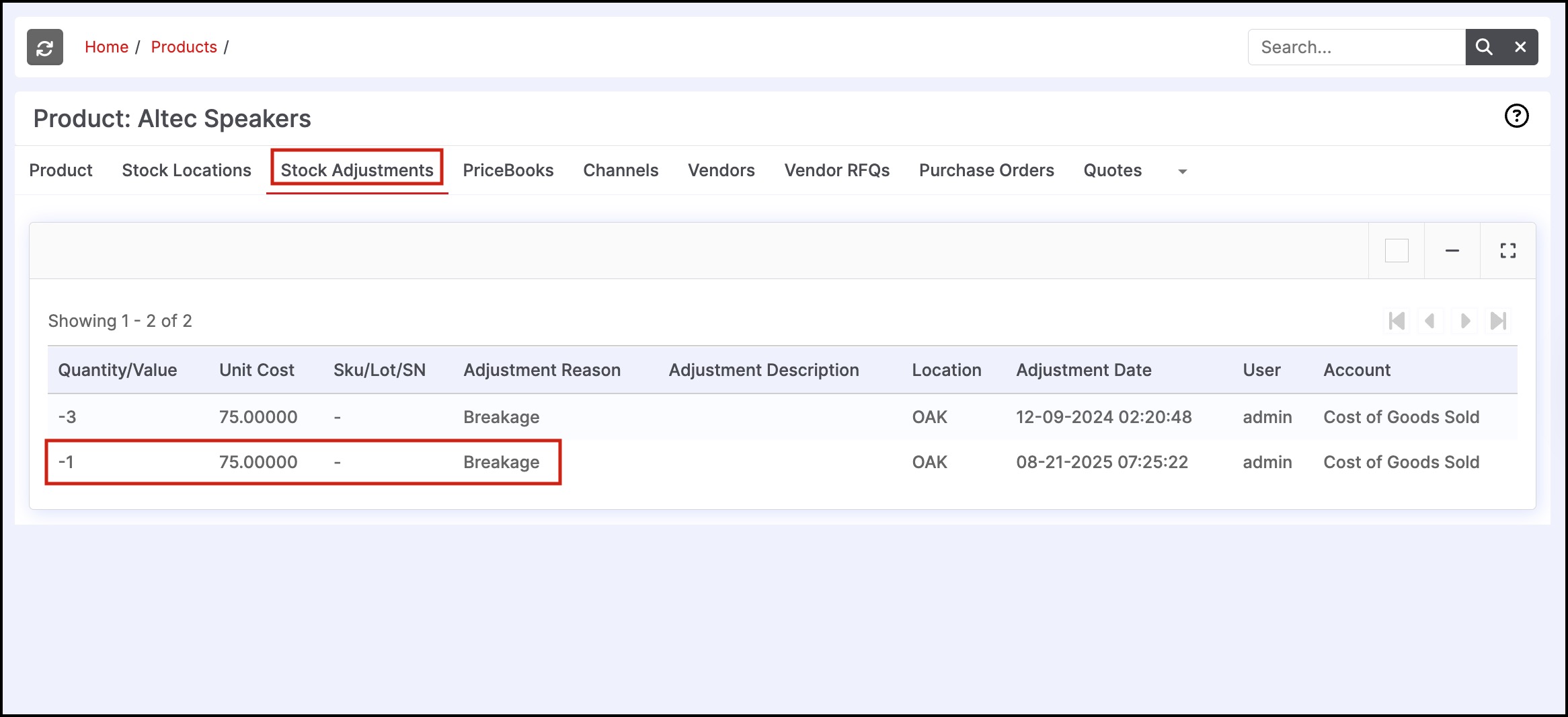Click date 08-21-2025 07:25:22
Image resolution: width=1568 pixels, height=717 pixels.
click(x=1102, y=462)
